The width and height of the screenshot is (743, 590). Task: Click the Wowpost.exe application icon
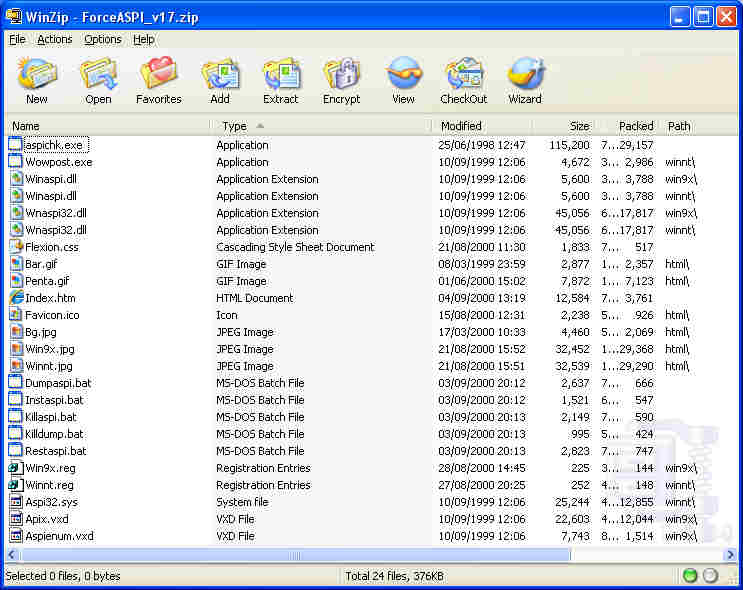pyautogui.click(x=16, y=162)
